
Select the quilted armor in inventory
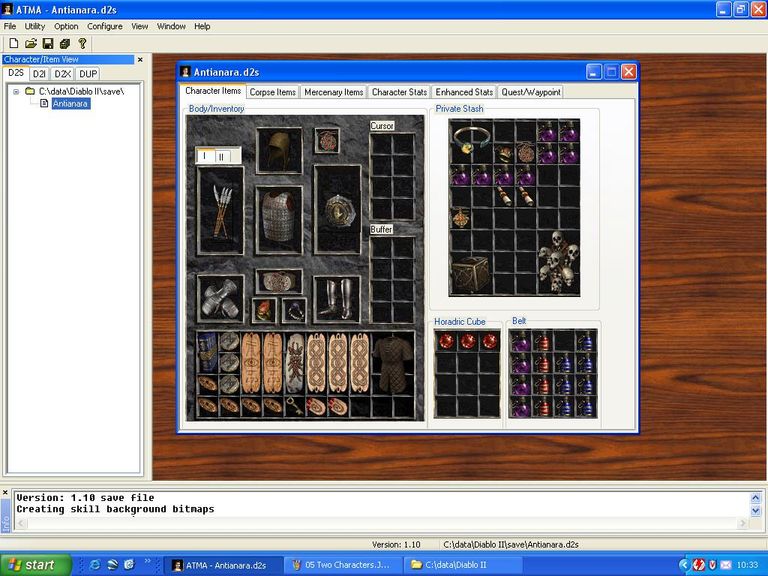pos(393,364)
